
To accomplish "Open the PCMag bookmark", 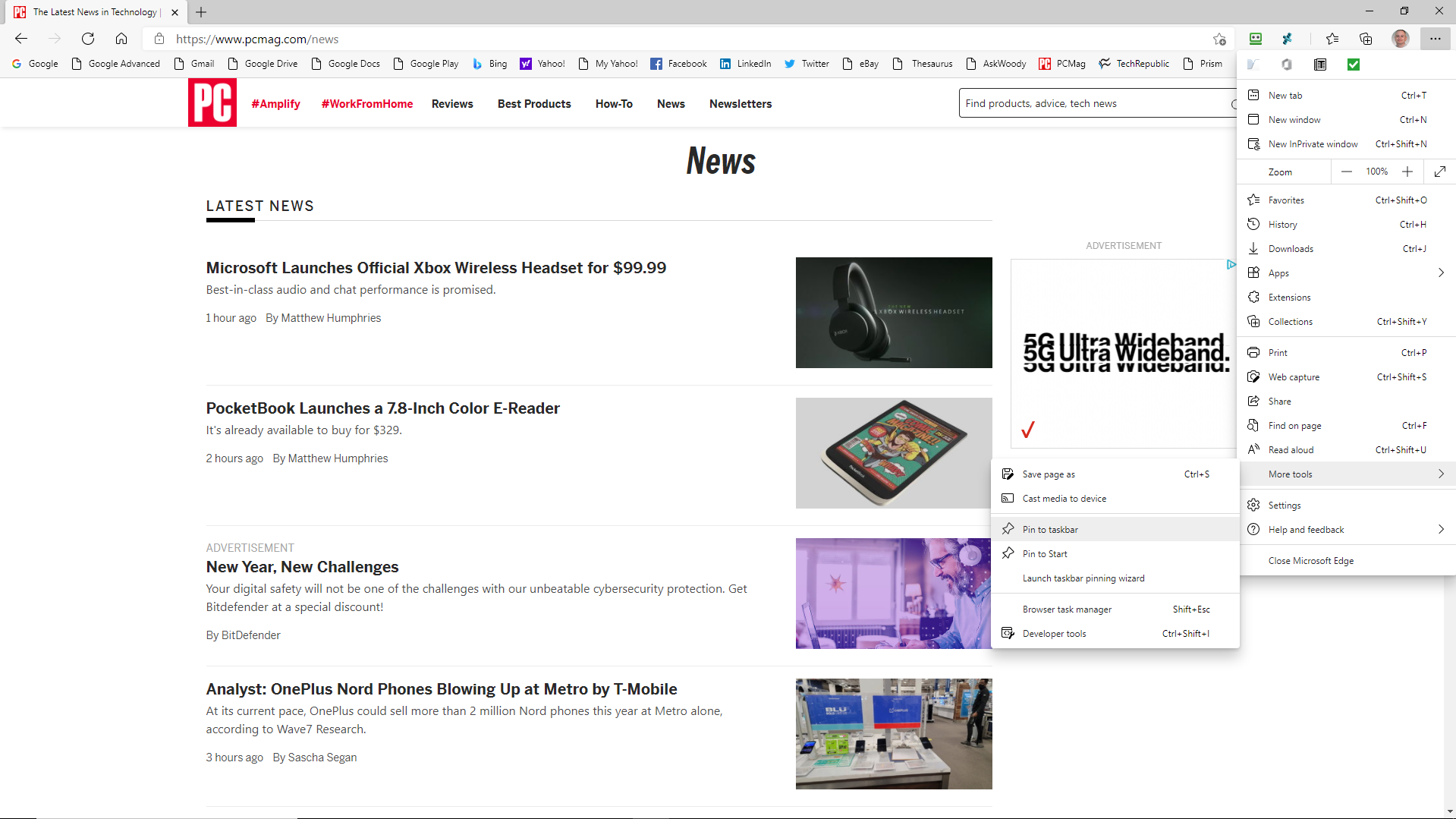I will pyautogui.click(x=1062, y=64).
